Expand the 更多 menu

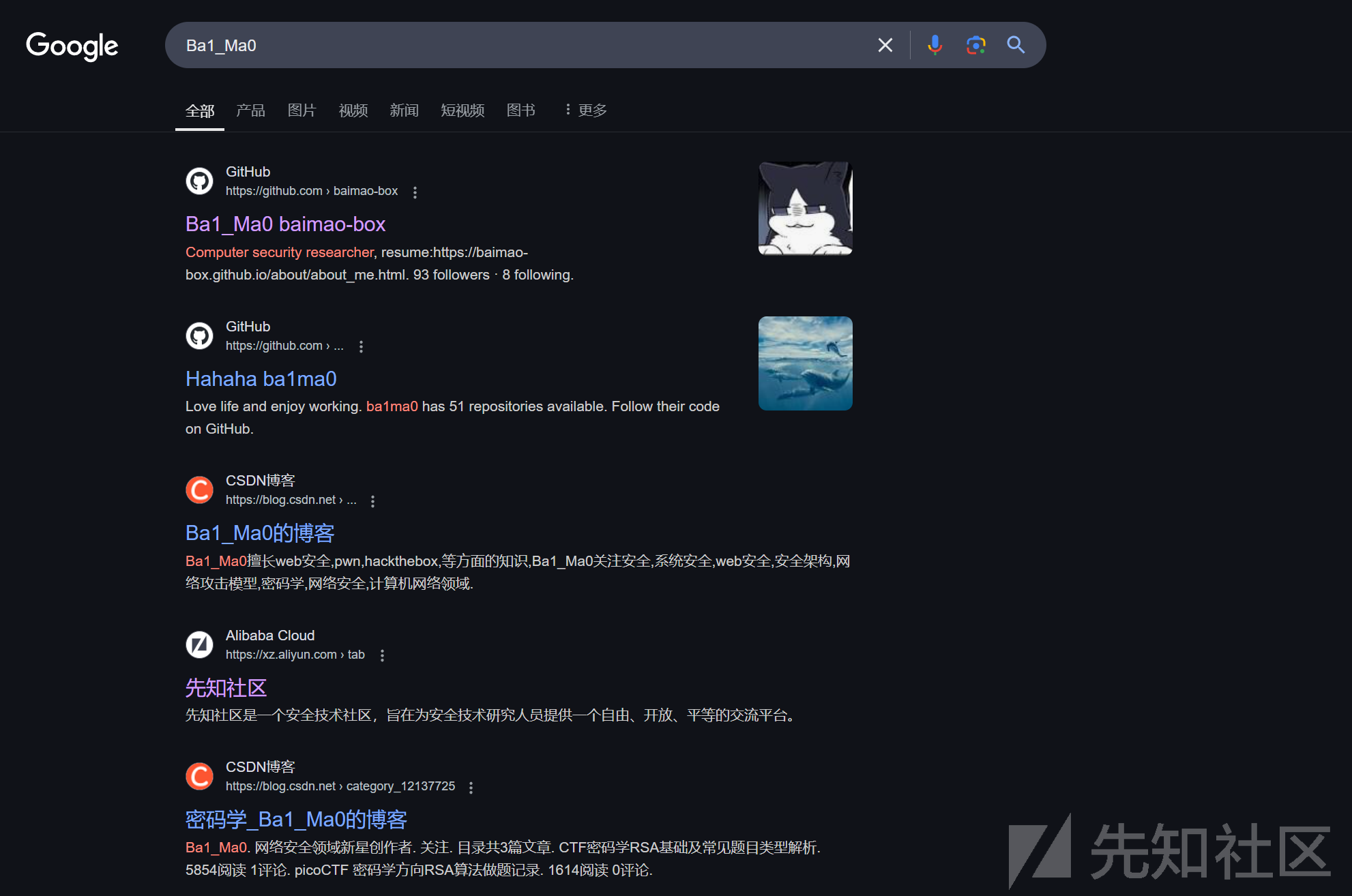coord(586,110)
